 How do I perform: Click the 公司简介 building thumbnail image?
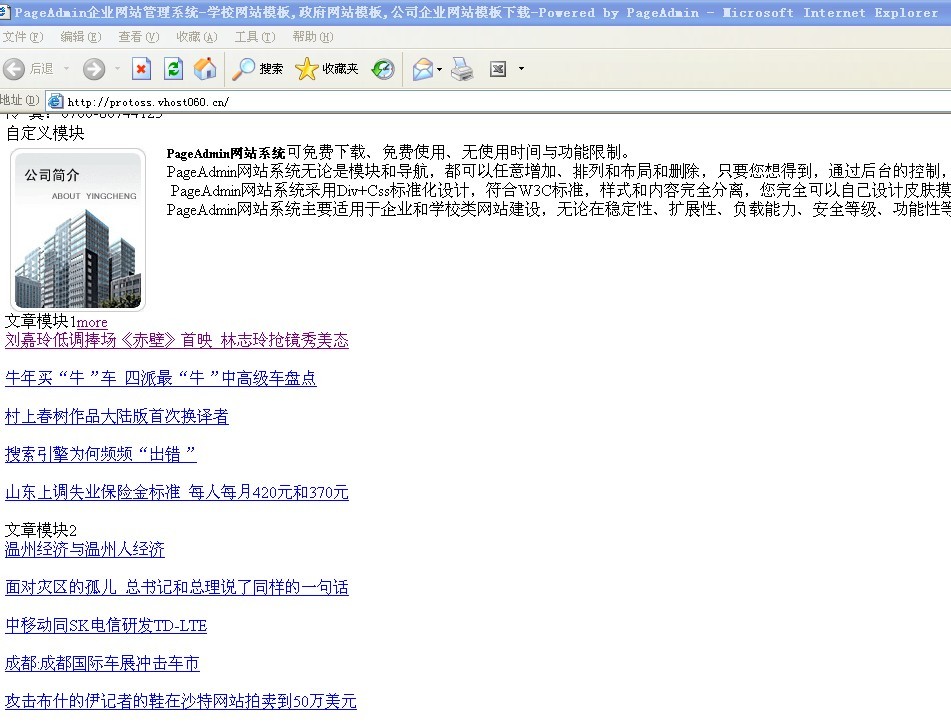click(x=77, y=230)
